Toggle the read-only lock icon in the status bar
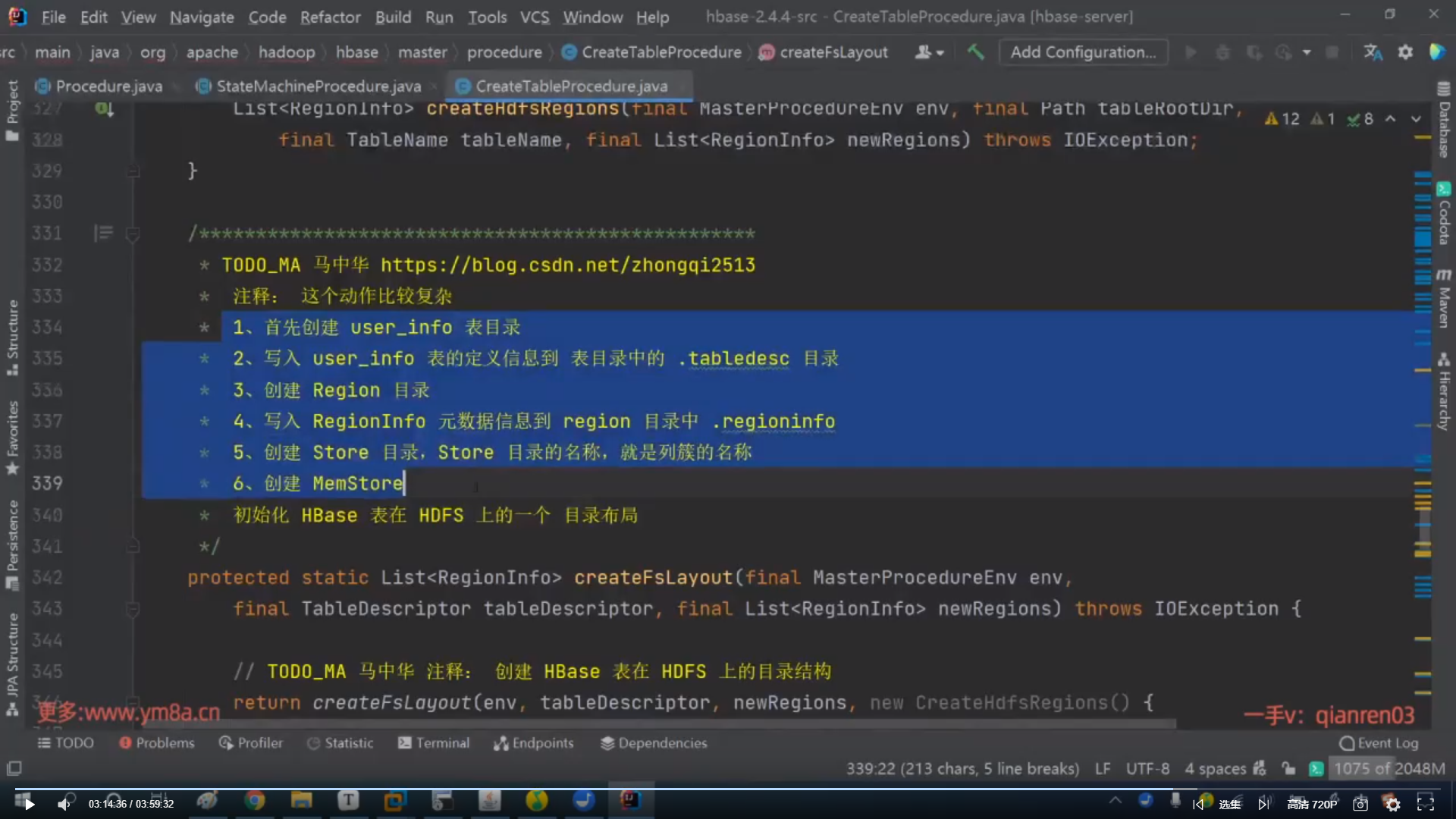The image size is (1456, 819). (x=1288, y=769)
